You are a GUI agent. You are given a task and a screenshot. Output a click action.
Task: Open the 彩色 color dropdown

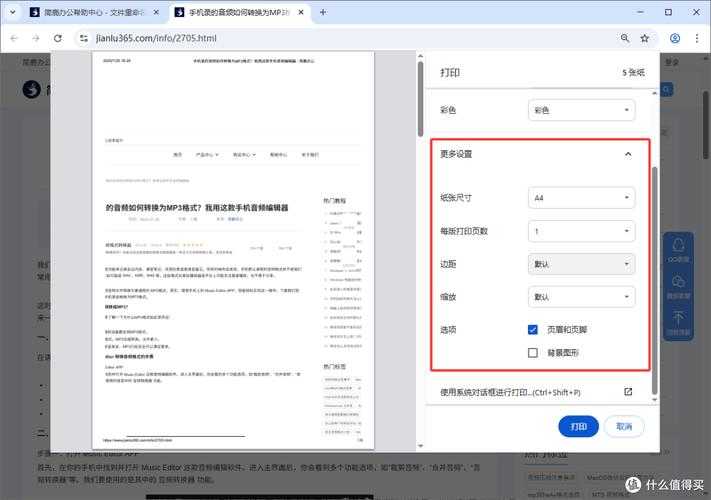click(x=581, y=110)
